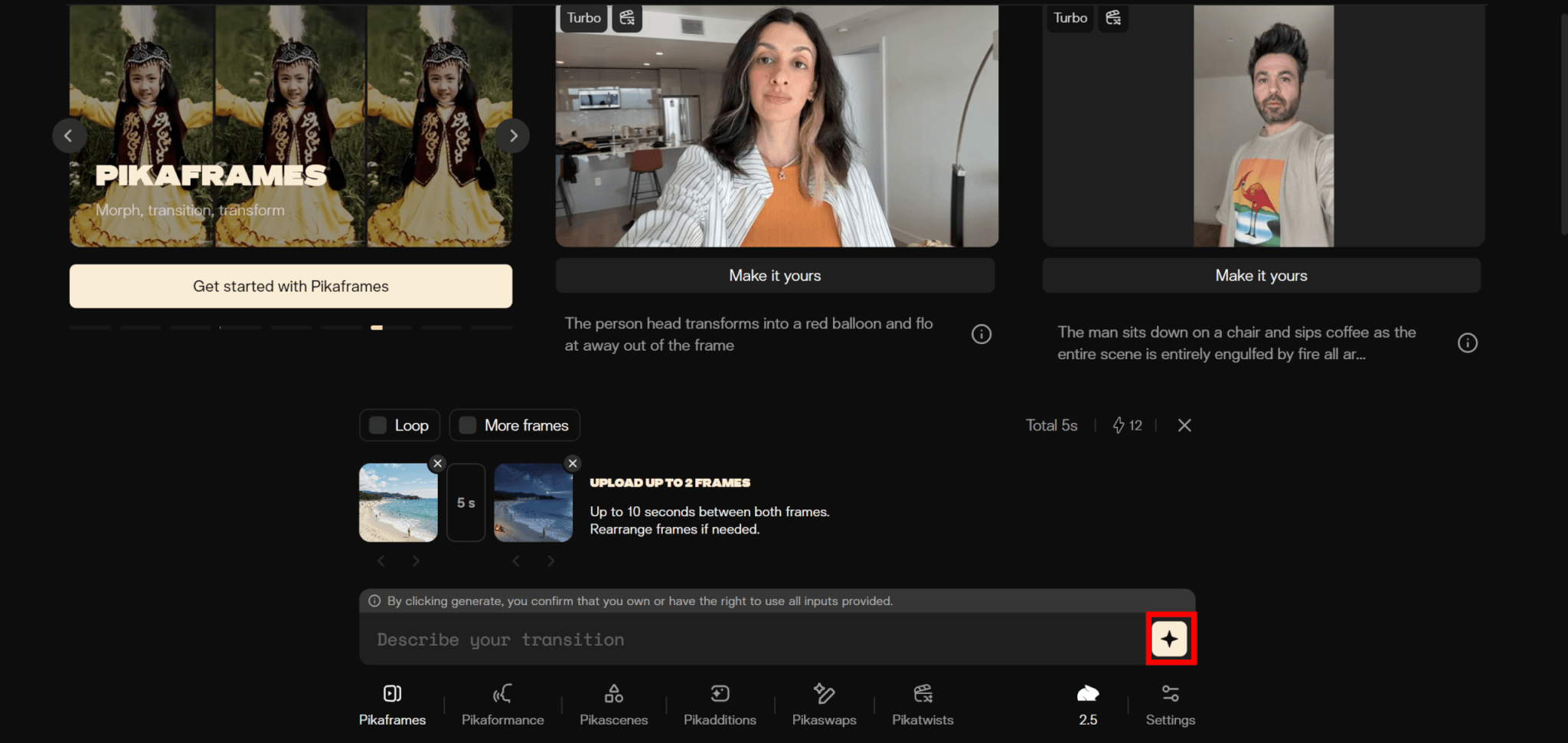Screen dimensions: 1568x743
Task: Select the night beach frame thumbnail
Action: coord(533,504)
